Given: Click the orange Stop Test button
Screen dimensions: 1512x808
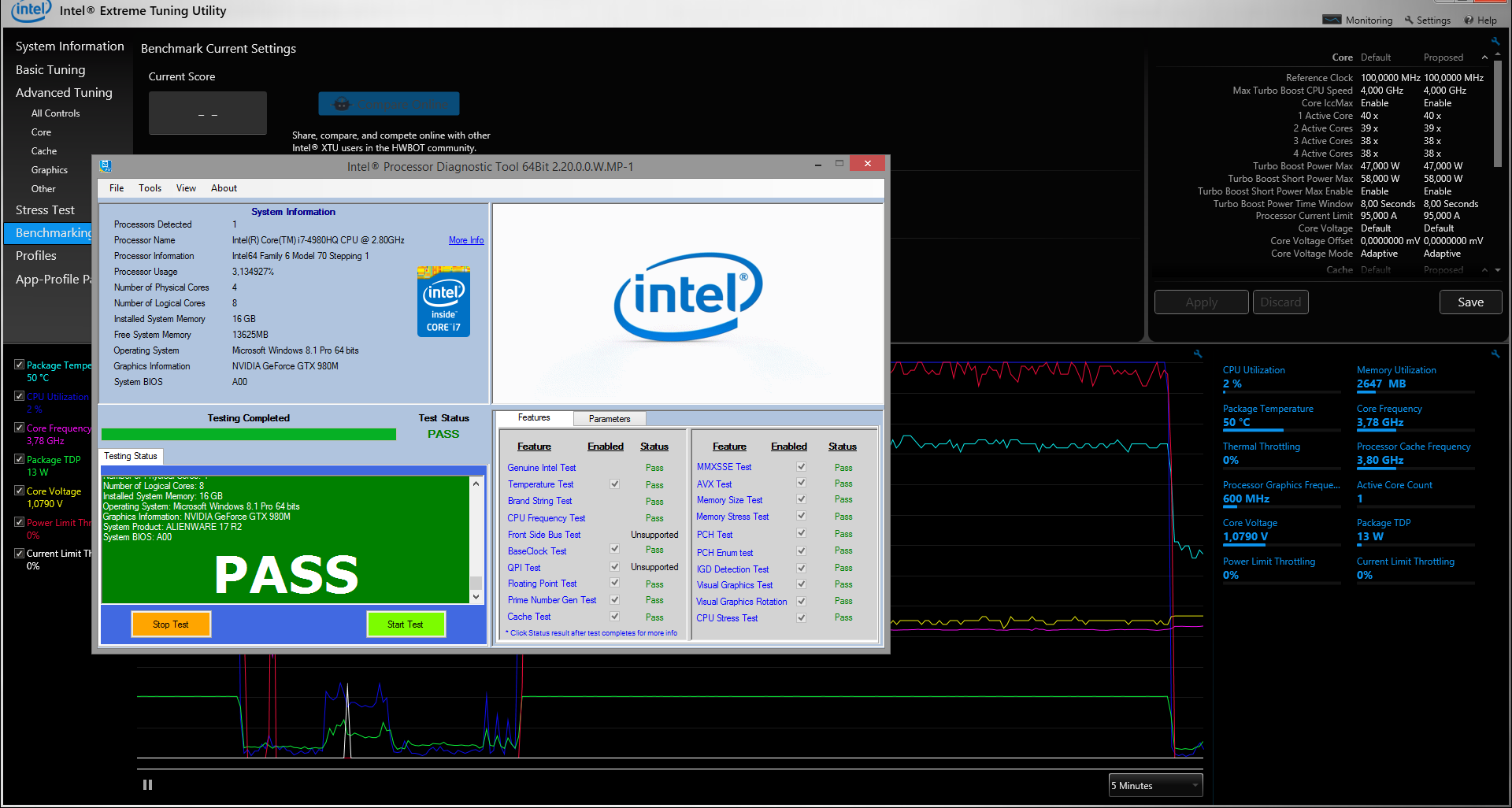Looking at the screenshot, I should click(171, 624).
